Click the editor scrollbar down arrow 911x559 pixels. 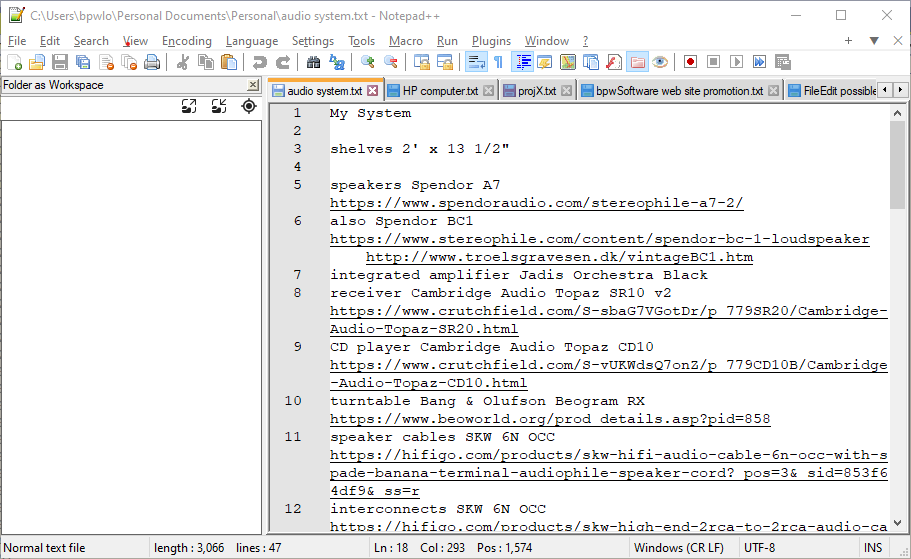point(898,523)
